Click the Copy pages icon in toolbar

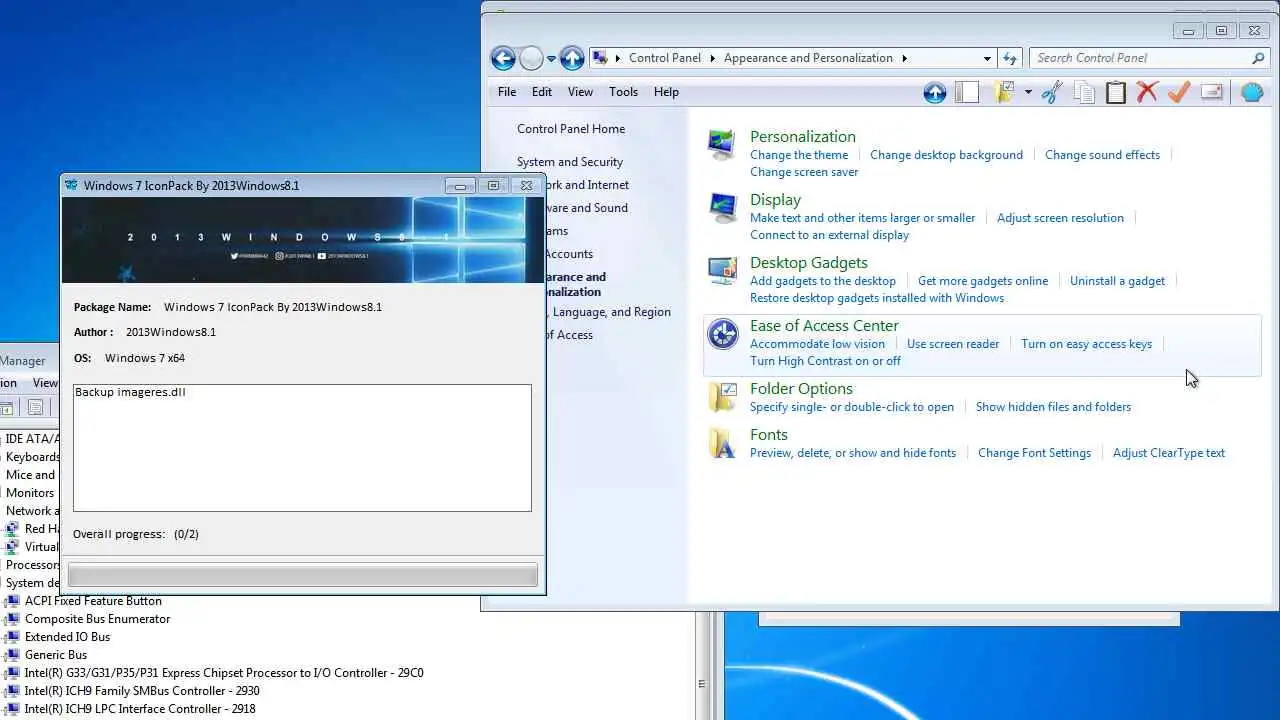[1084, 92]
